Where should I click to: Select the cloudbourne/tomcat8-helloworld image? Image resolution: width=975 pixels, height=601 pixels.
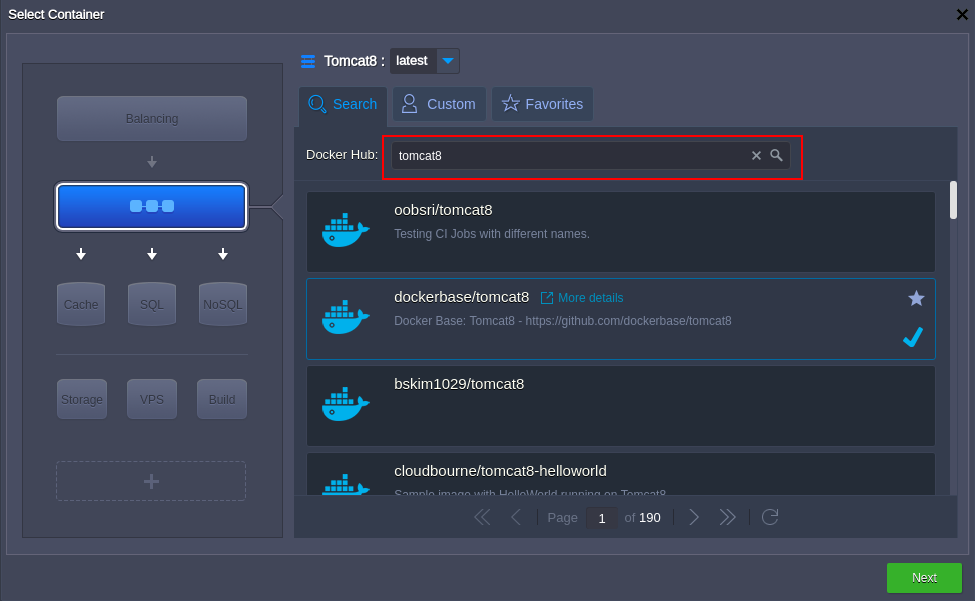(x=621, y=474)
